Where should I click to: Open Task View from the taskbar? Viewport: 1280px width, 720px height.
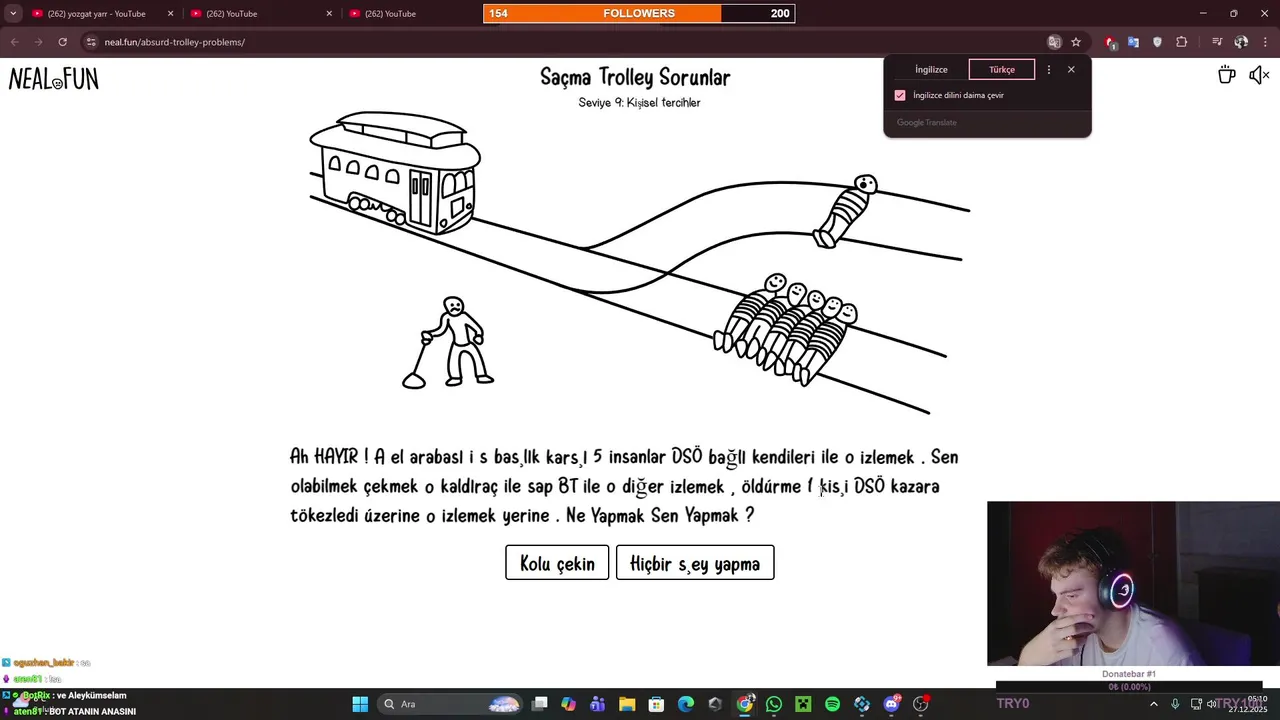pyautogui.click(x=540, y=704)
